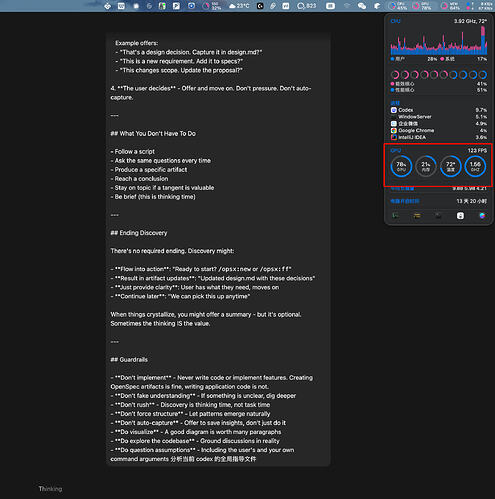Click the CPU usage history graph

tap(439, 41)
